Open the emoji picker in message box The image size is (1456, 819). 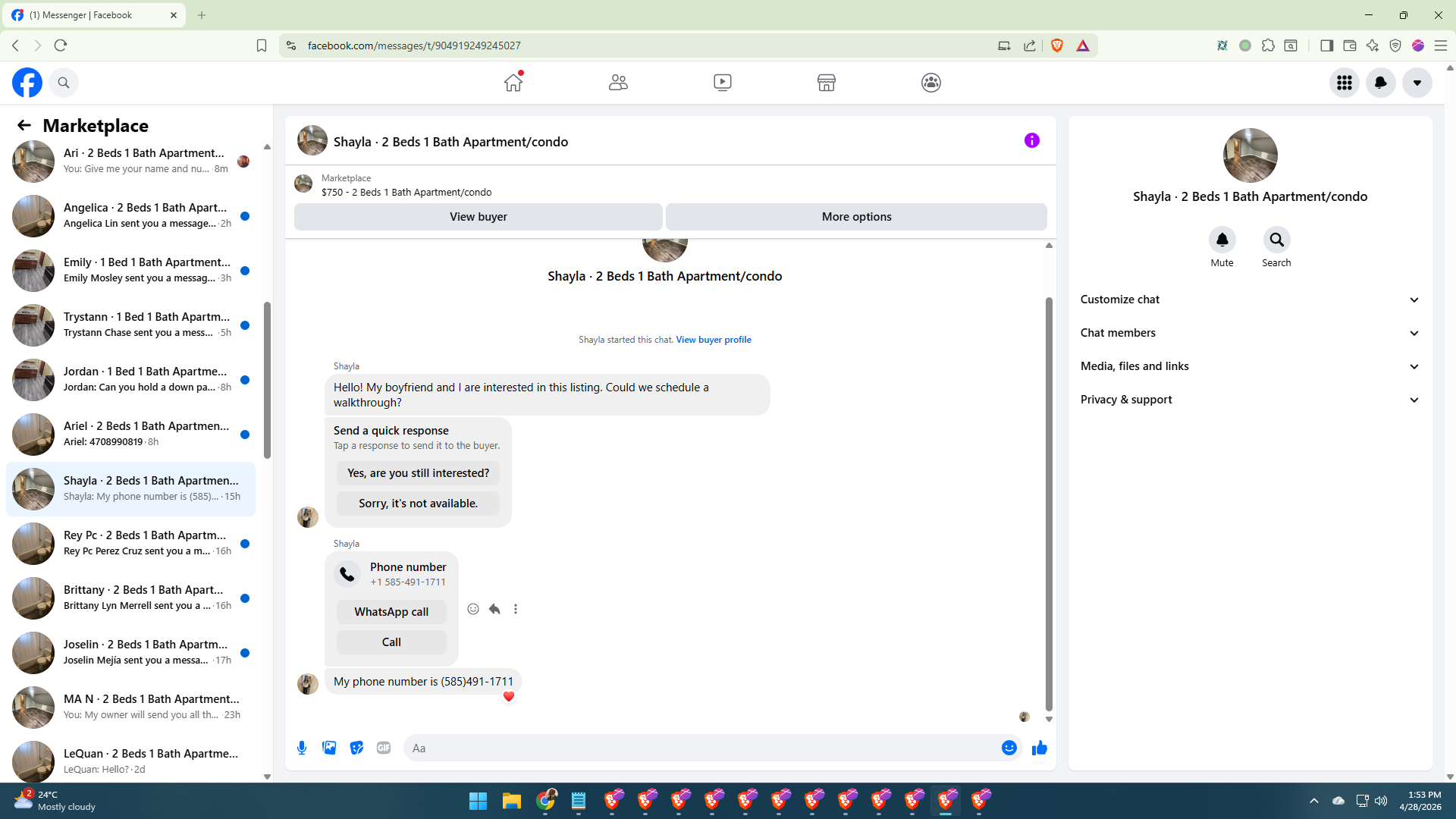coord(1009,748)
